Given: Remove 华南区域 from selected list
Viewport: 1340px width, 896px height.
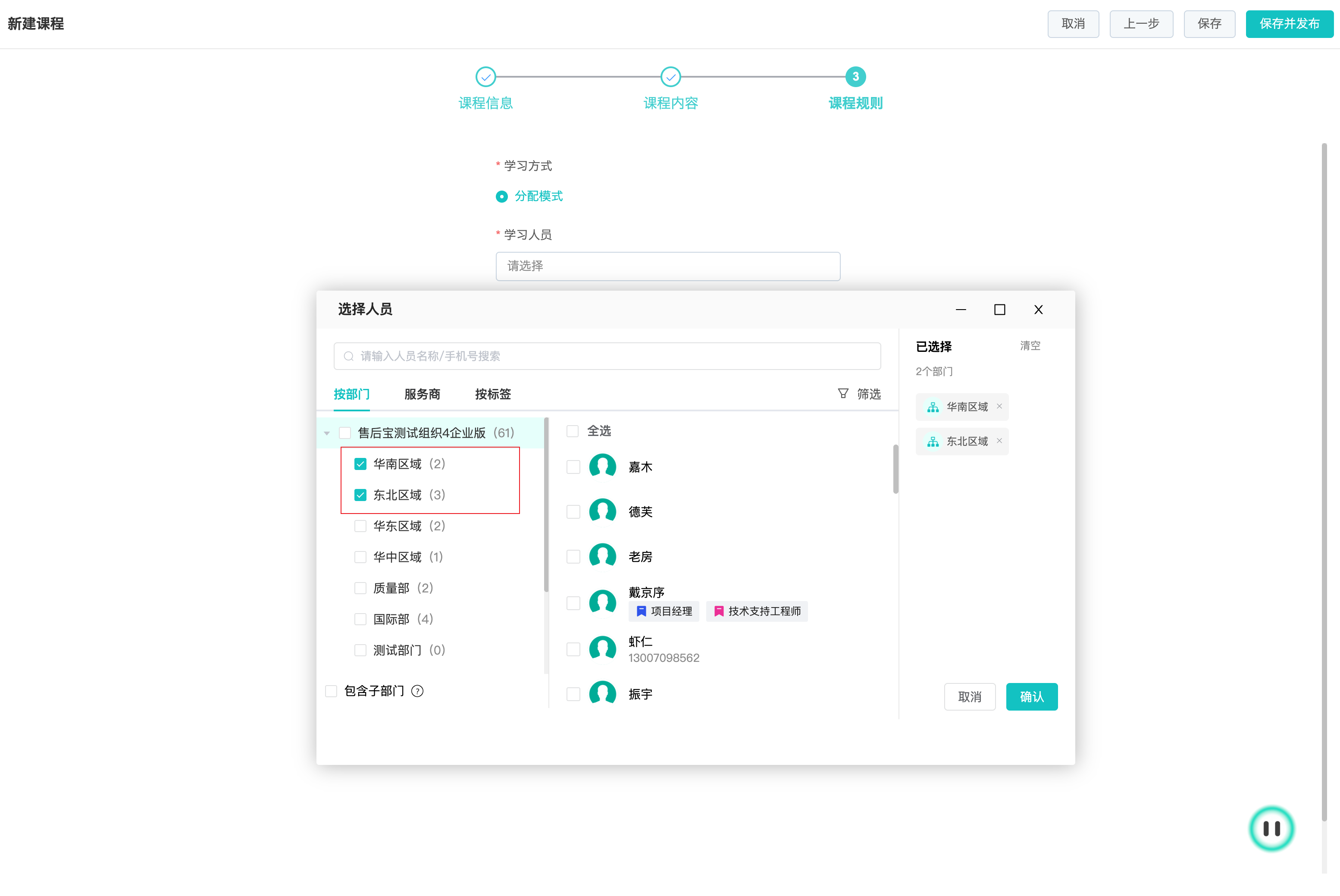Looking at the screenshot, I should pyautogui.click(x=999, y=406).
